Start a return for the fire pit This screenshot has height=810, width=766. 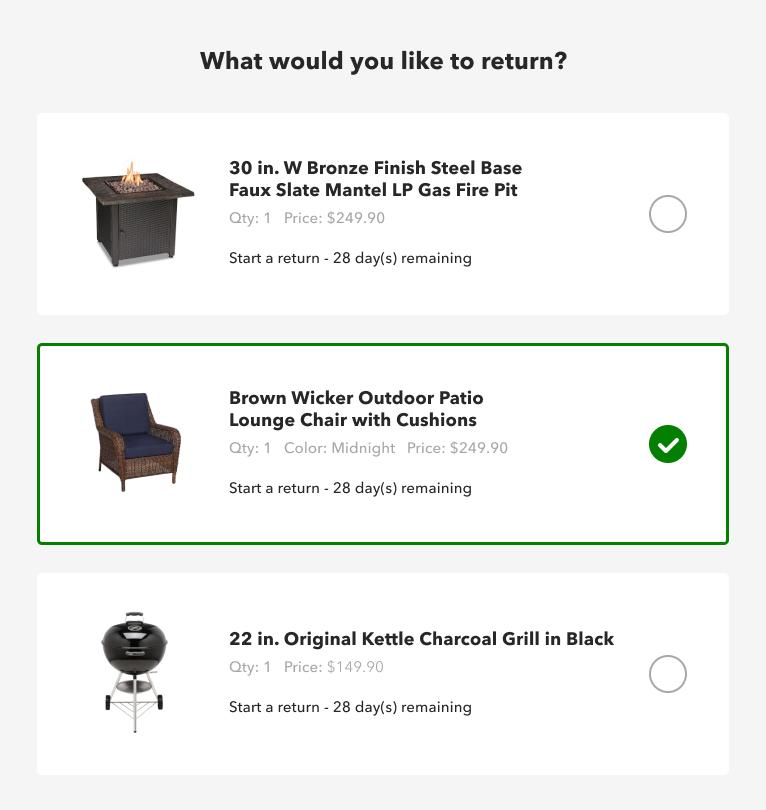pyautogui.click(x=350, y=258)
